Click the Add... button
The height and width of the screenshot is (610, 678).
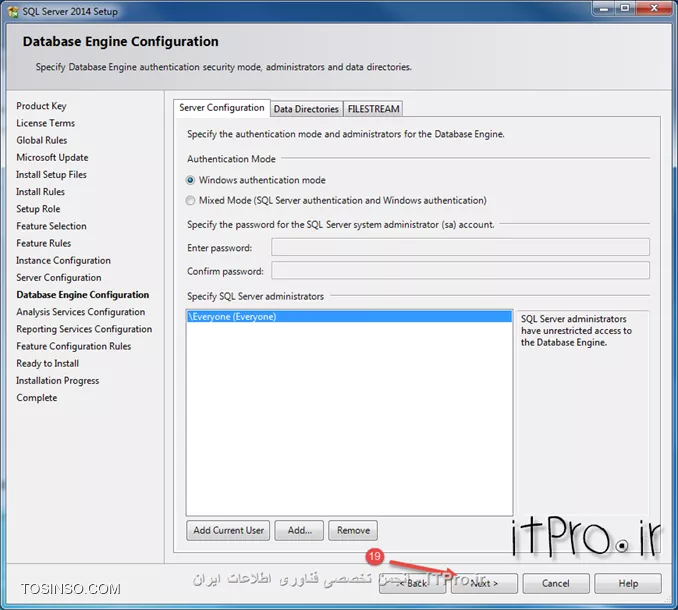pos(299,530)
